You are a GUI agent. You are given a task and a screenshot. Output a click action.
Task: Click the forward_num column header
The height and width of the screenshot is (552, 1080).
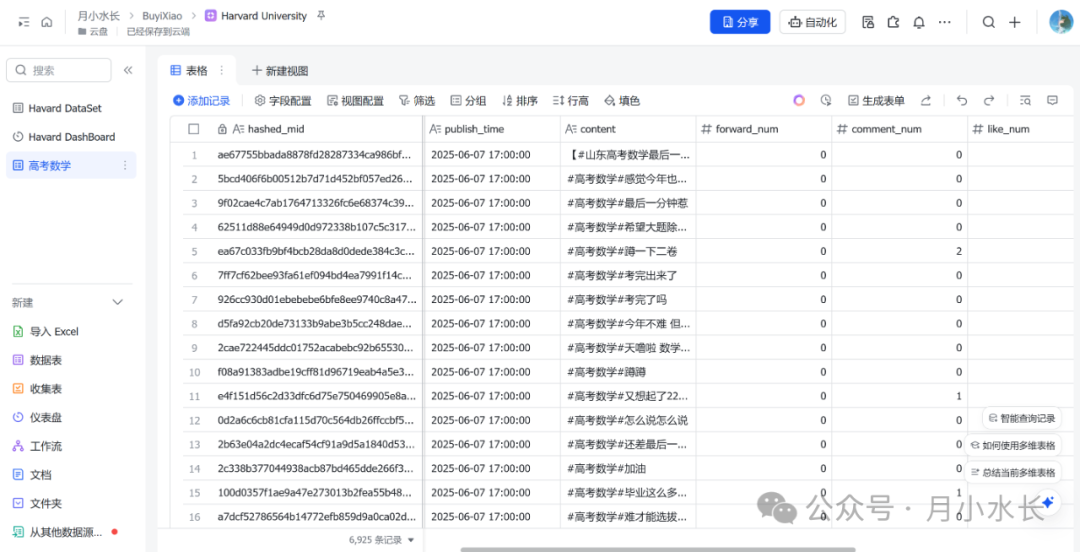tap(764, 129)
